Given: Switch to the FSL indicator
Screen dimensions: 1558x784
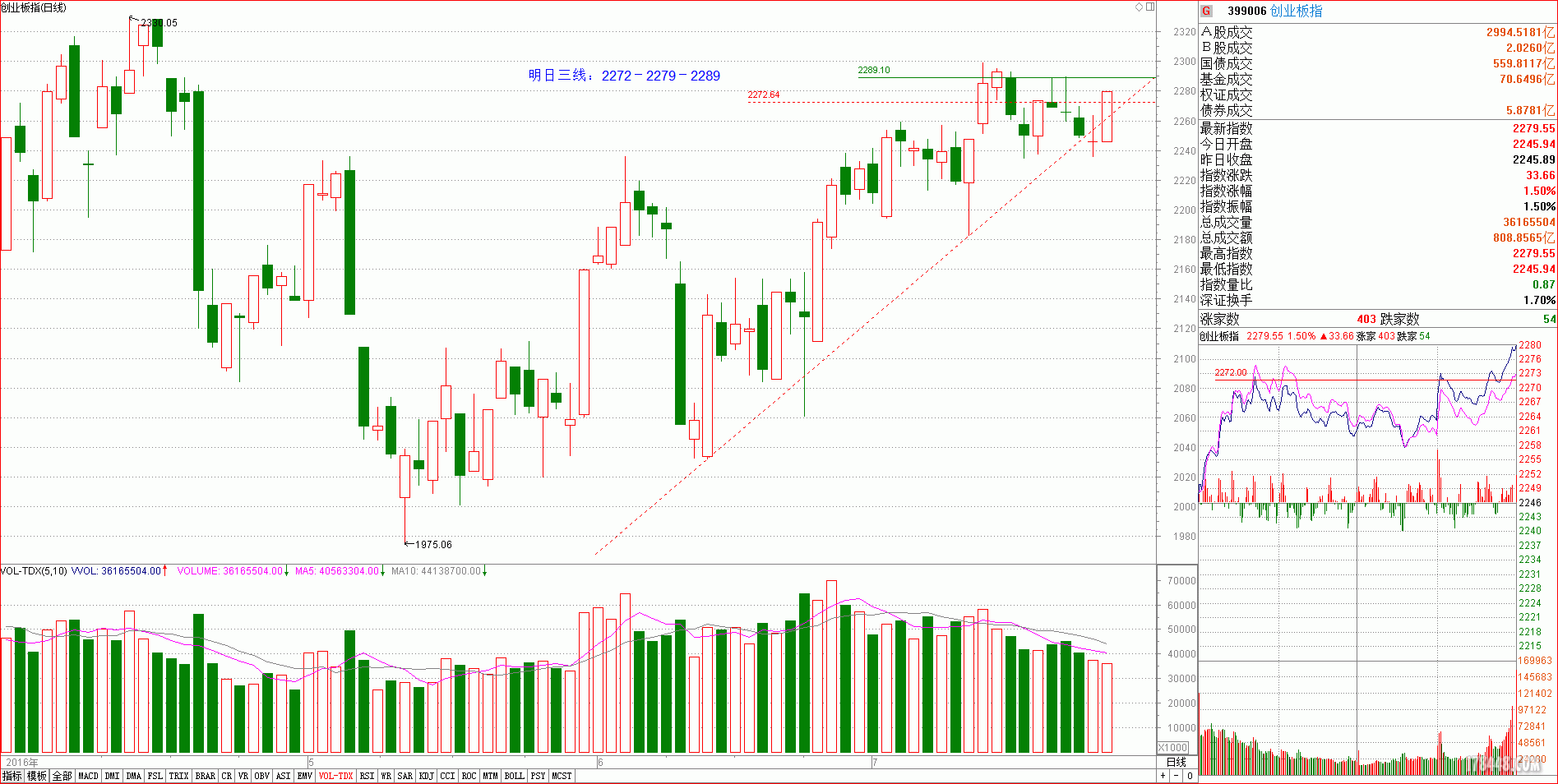Looking at the screenshot, I should 155,776.
